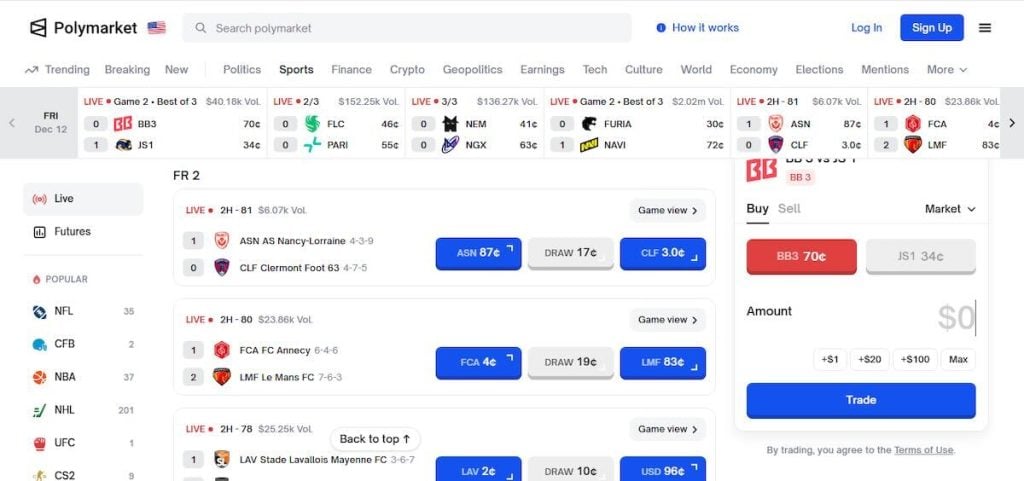The width and height of the screenshot is (1024, 481).
Task: Show previous games in the ticker
Action: tap(11, 123)
